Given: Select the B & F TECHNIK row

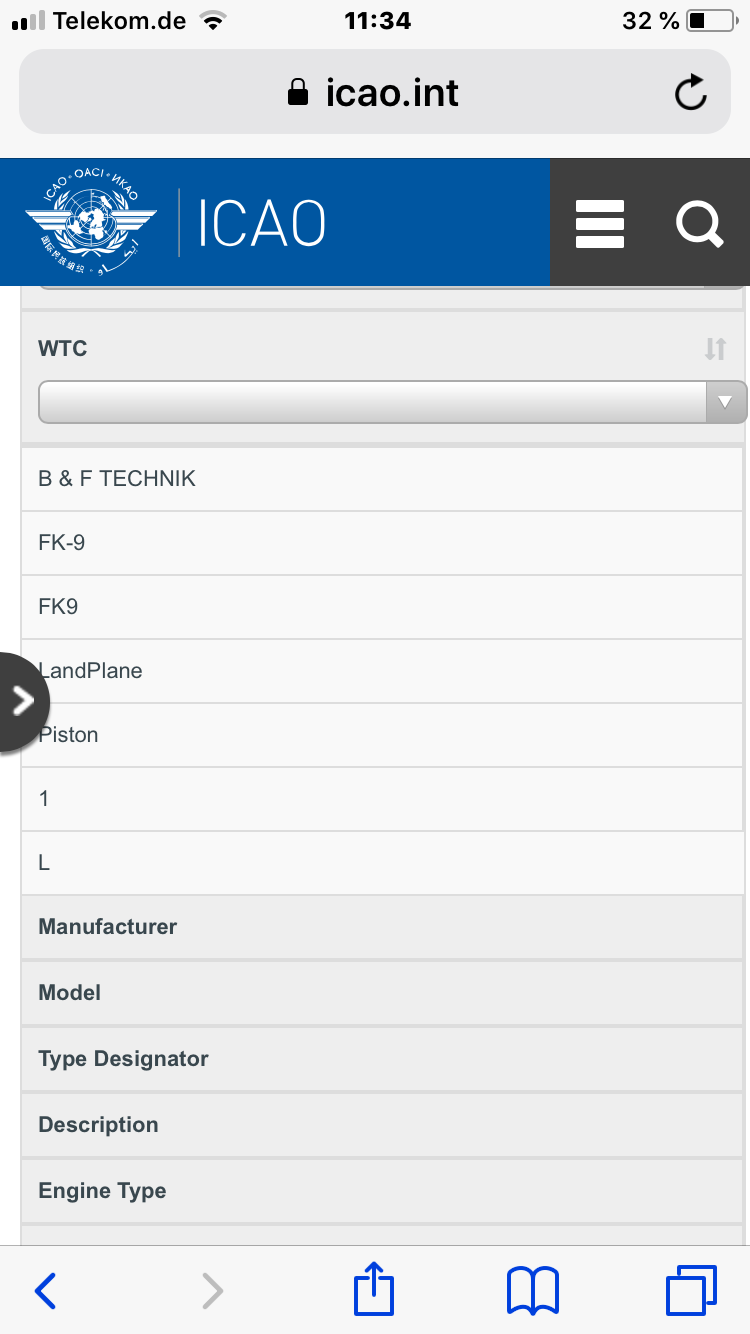Looking at the screenshot, I should (383, 479).
